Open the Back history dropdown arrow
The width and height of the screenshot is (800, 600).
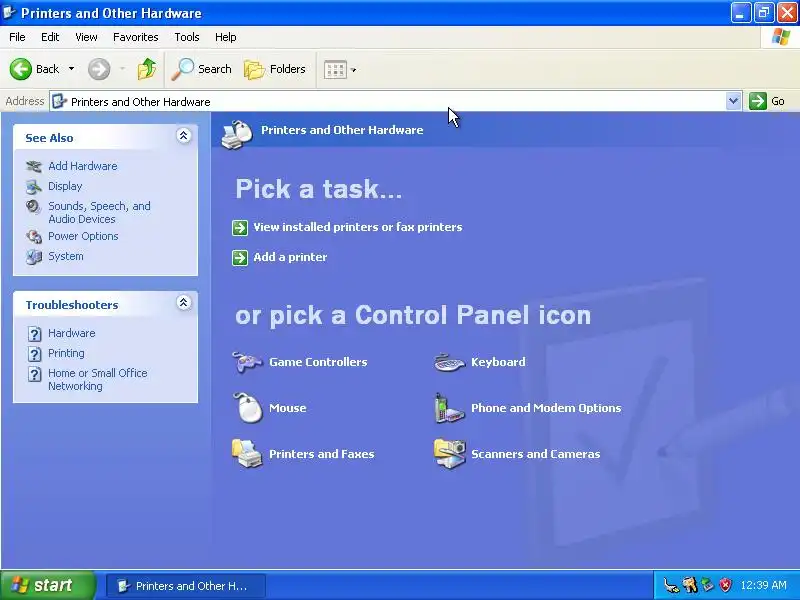click(71, 69)
